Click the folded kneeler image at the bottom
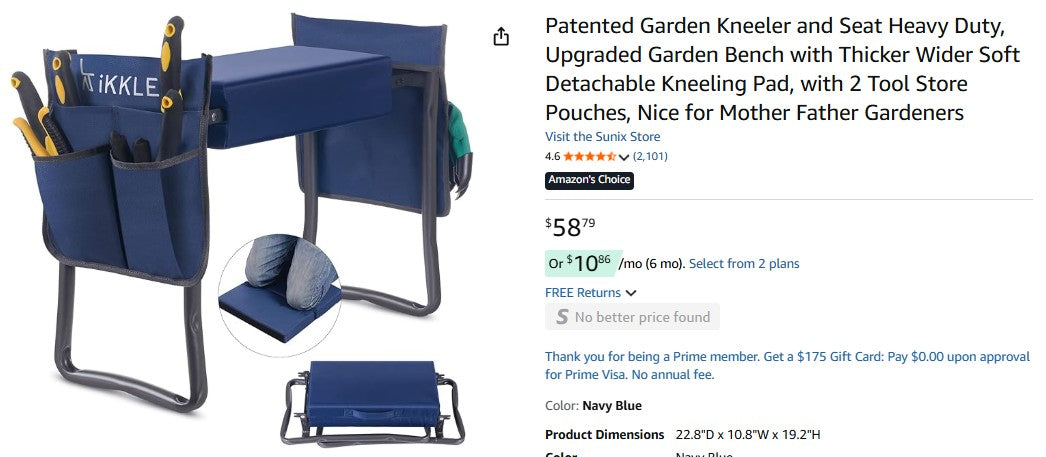Screen dimensions: 1046x457 coord(371,401)
